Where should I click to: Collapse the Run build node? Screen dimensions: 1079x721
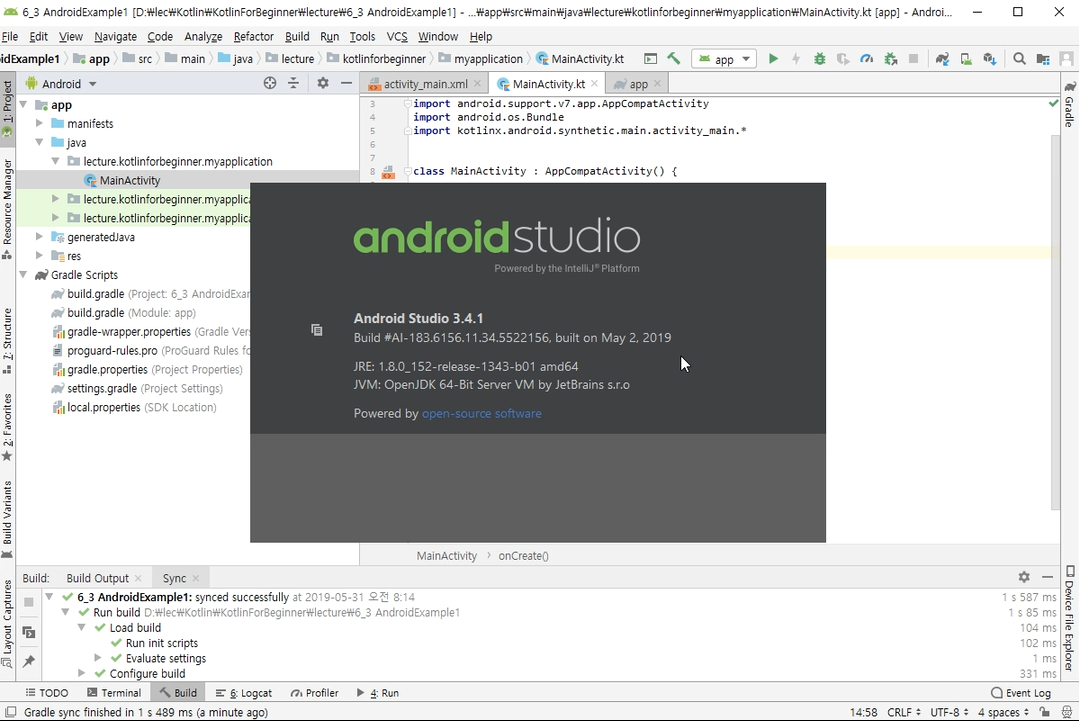tap(65, 612)
